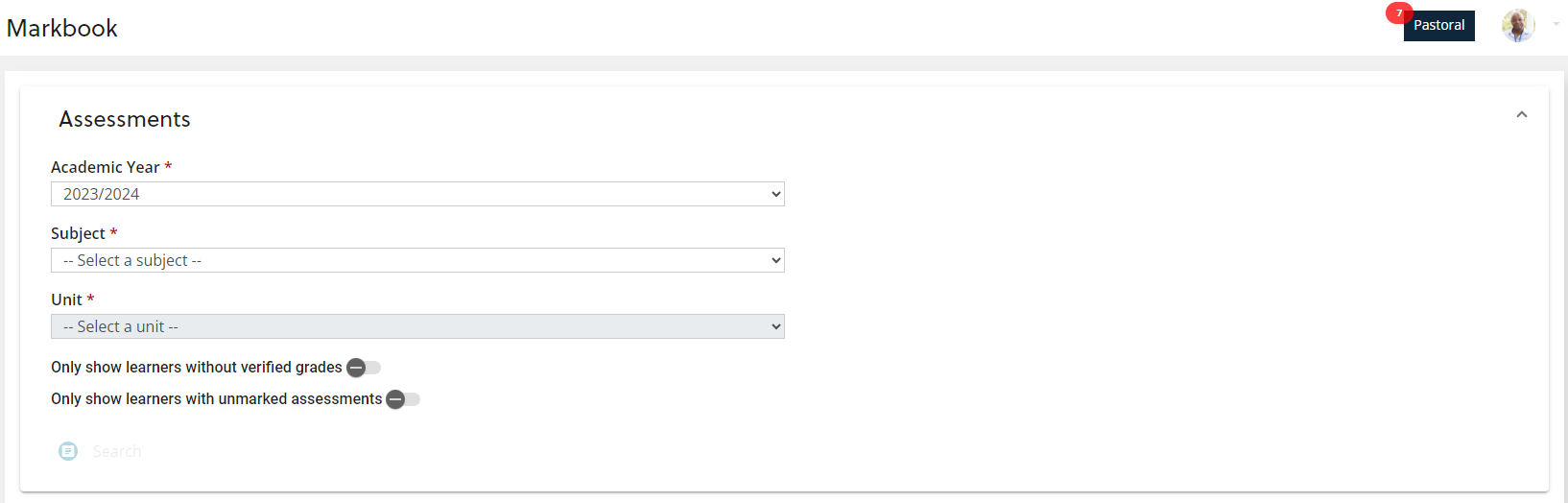Click the Pastoral button in the header
Viewport: 1568px width, 503px height.
click(1438, 26)
